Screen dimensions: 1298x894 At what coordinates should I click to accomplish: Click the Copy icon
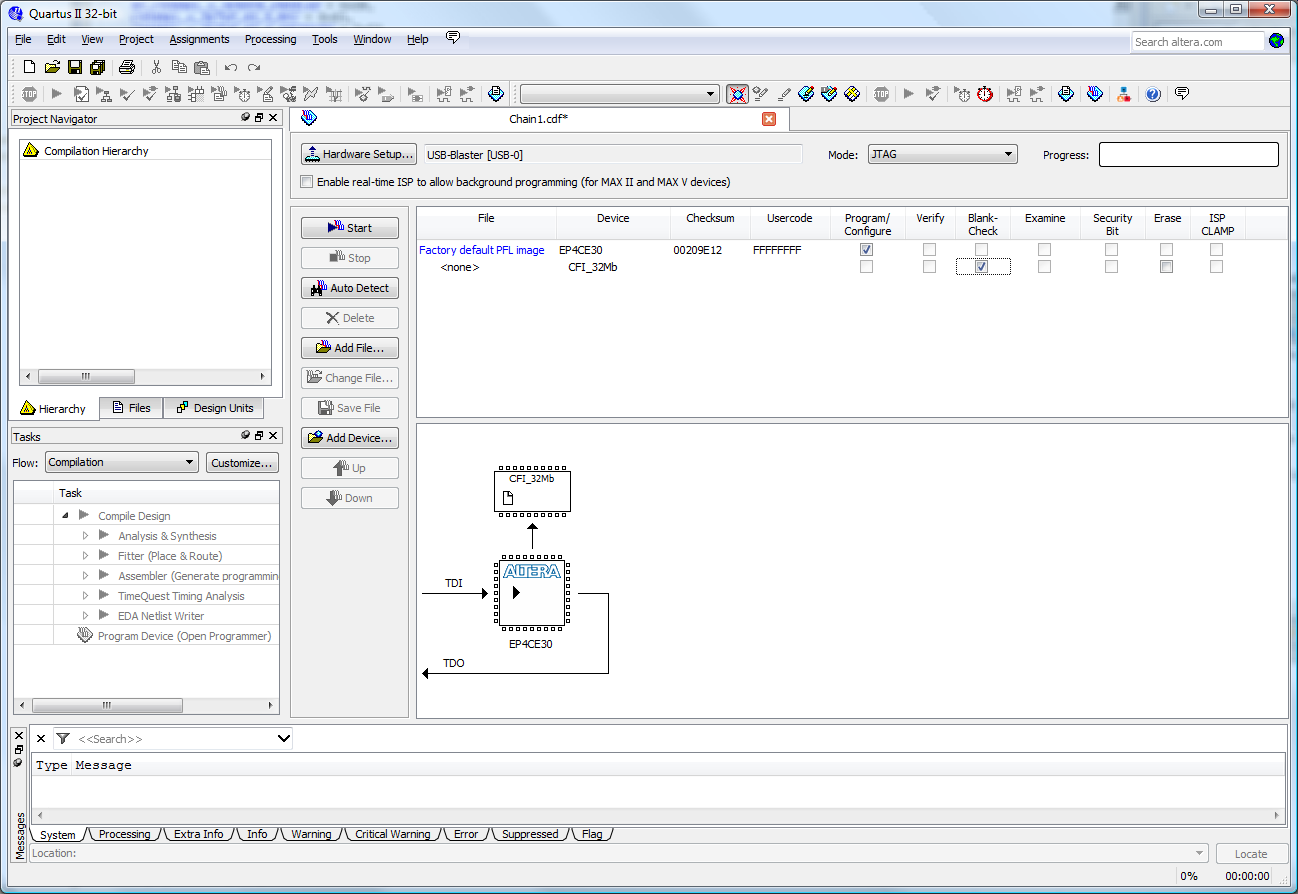coord(179,67)
